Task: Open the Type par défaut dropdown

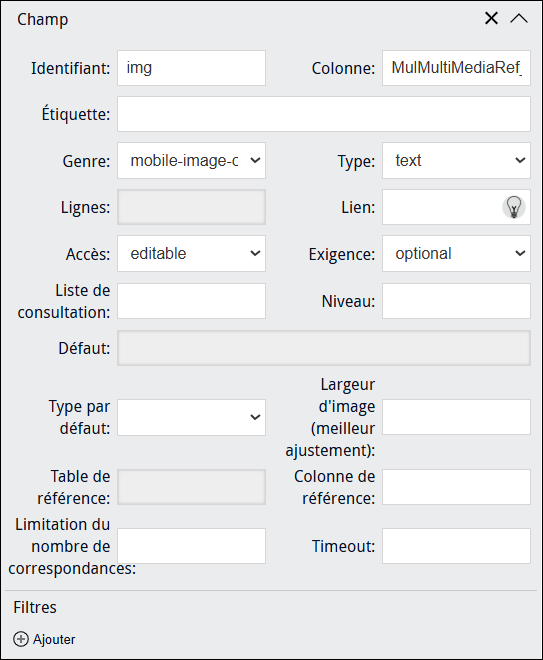Action: coord(192,417)
